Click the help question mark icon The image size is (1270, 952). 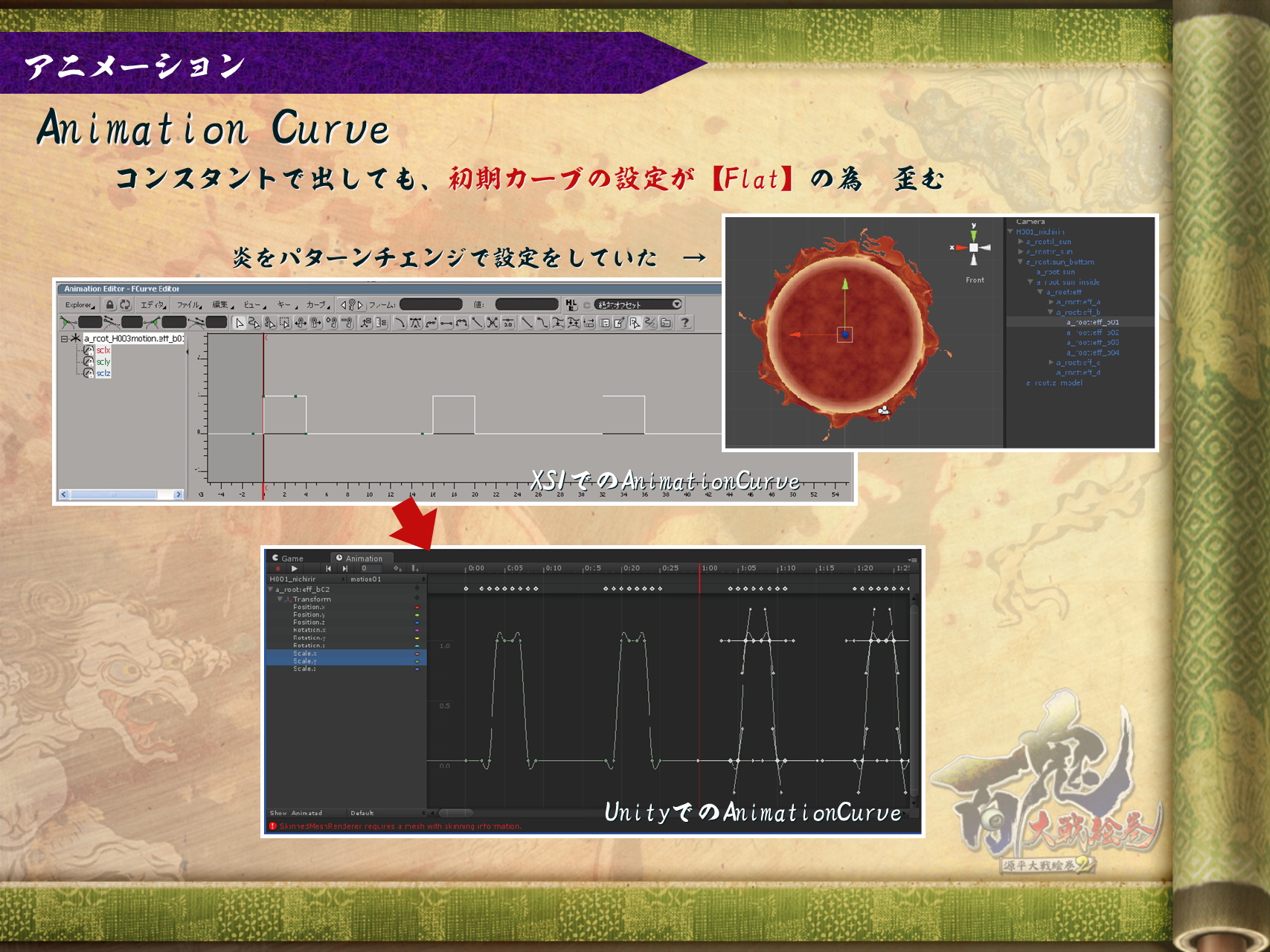(685, 323)
